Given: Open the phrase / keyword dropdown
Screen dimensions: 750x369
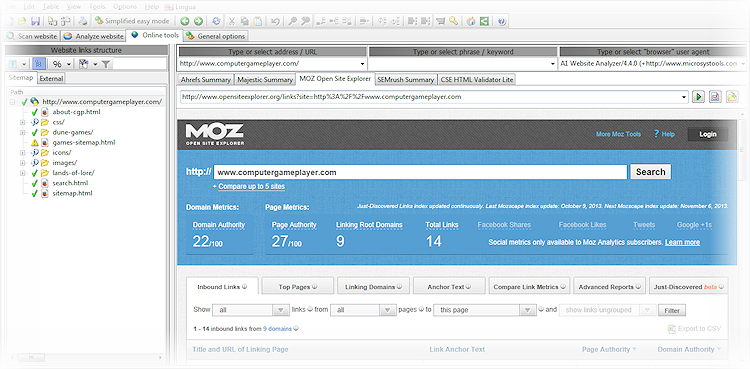Looking at the screenshot, I should (x=552, y=64).
